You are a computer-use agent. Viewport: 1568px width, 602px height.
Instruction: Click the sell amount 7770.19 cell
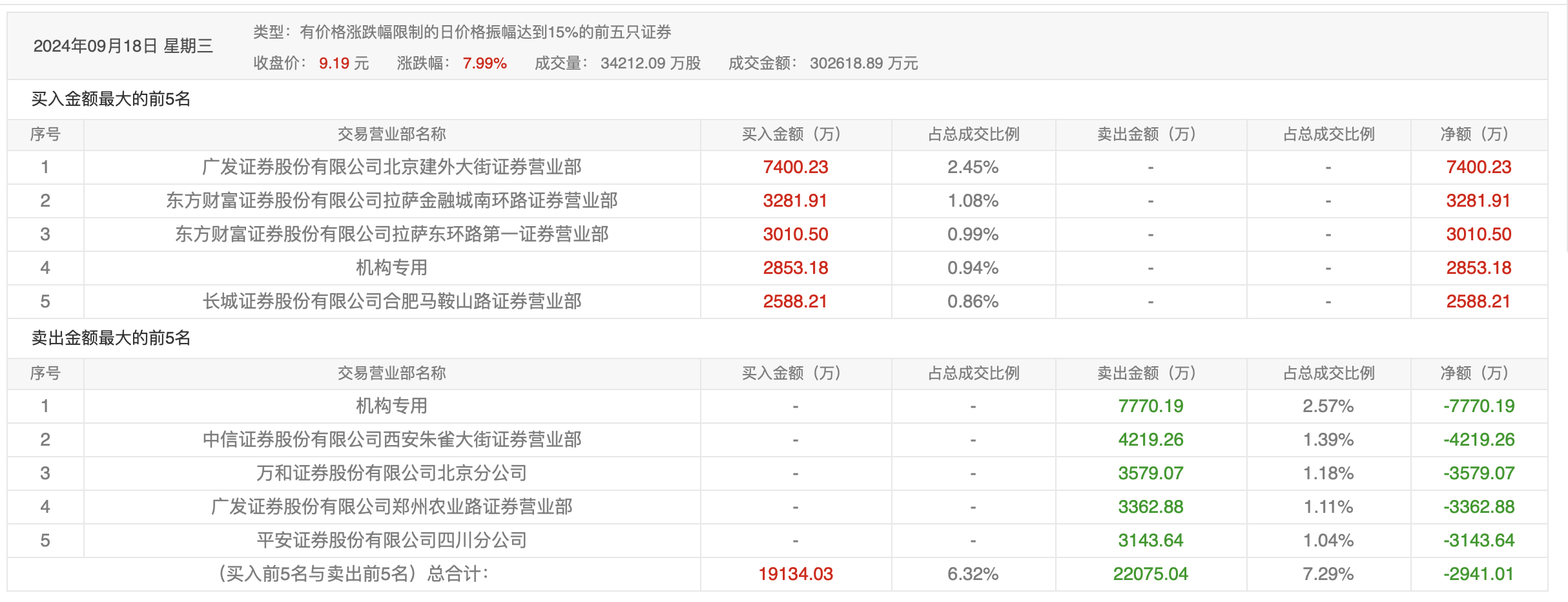pos(1150,406)
